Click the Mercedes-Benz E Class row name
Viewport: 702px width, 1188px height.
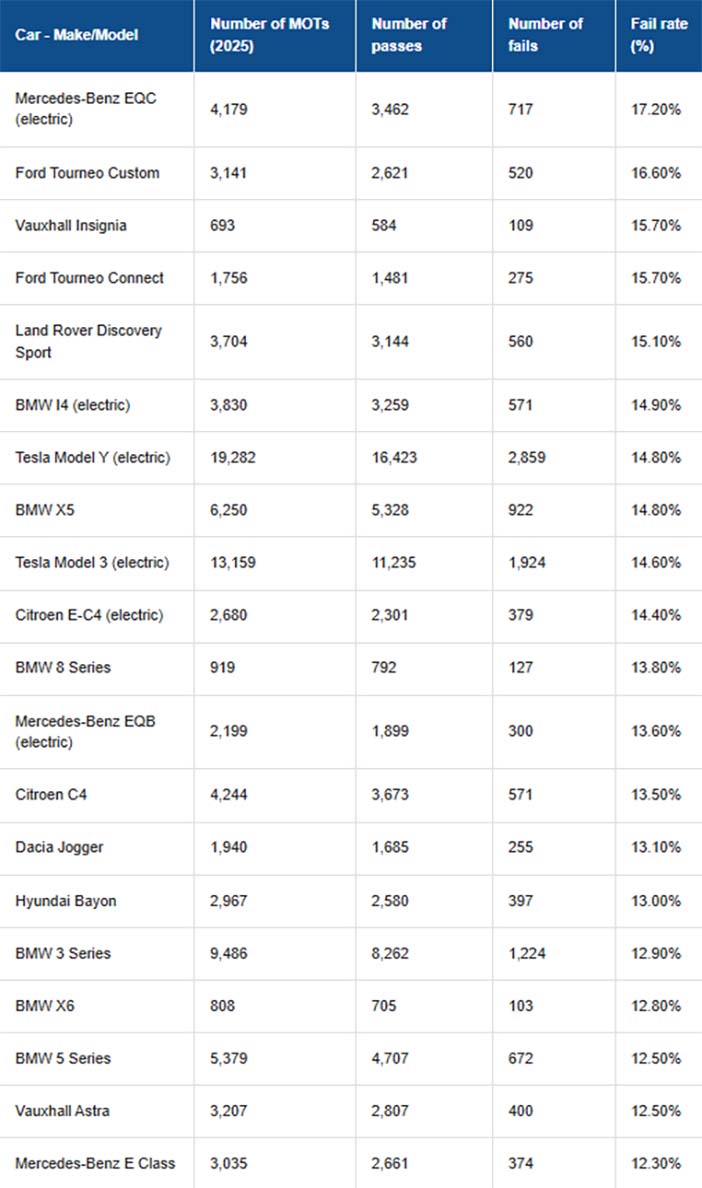point(95,1163)
